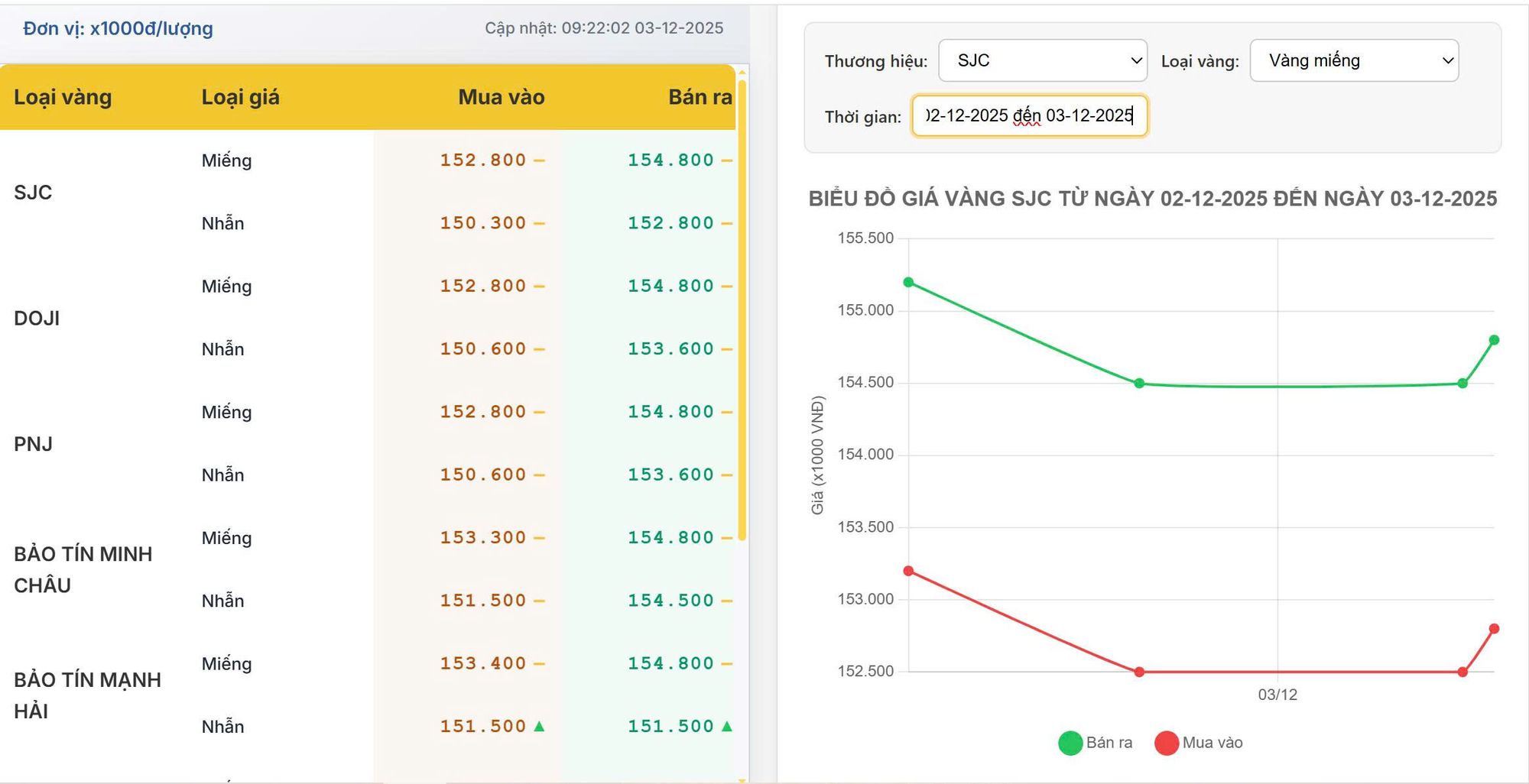Click the Loại vàng column header
This screenshot has width=1529, height=784.
pos(63,97)
